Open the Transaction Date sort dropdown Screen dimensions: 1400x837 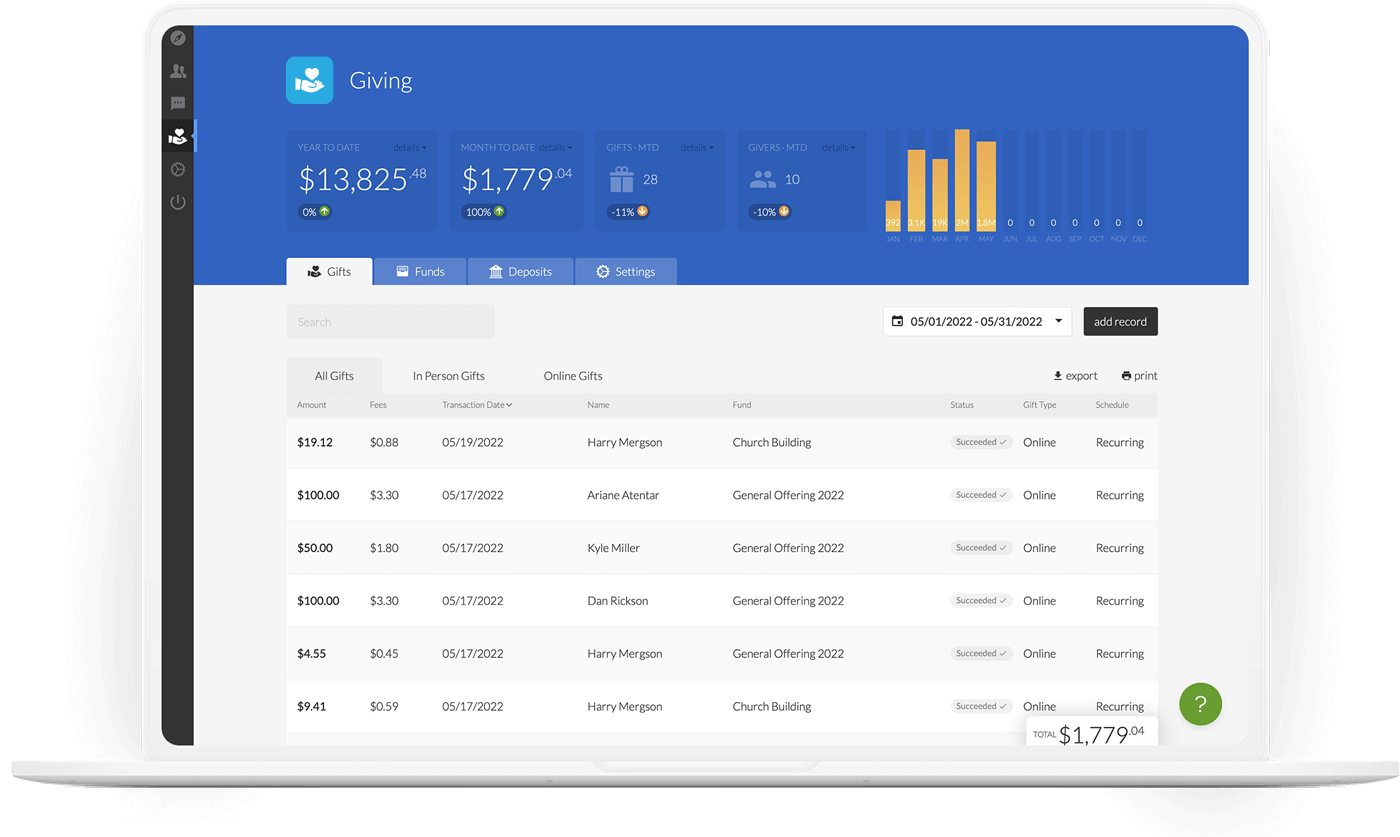(x=477, y=404)
